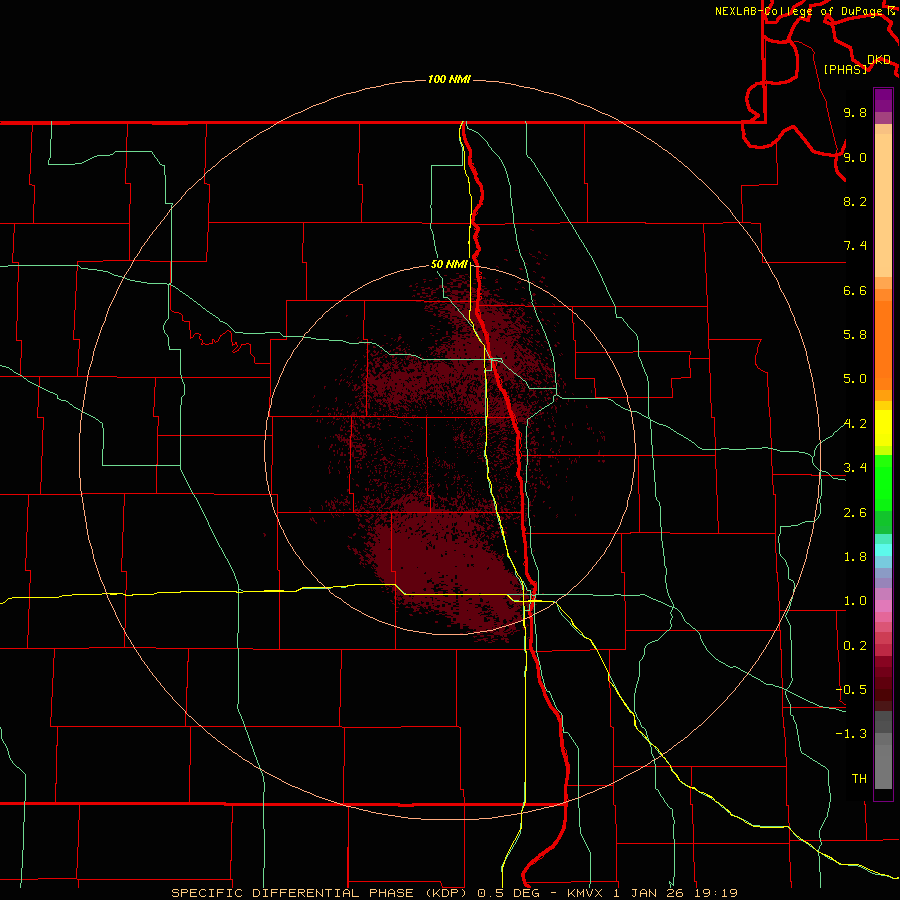Viewport: 900px width, 900px height.
Task: Click the [PHAS] units label
Action: [x=845, y=69]
